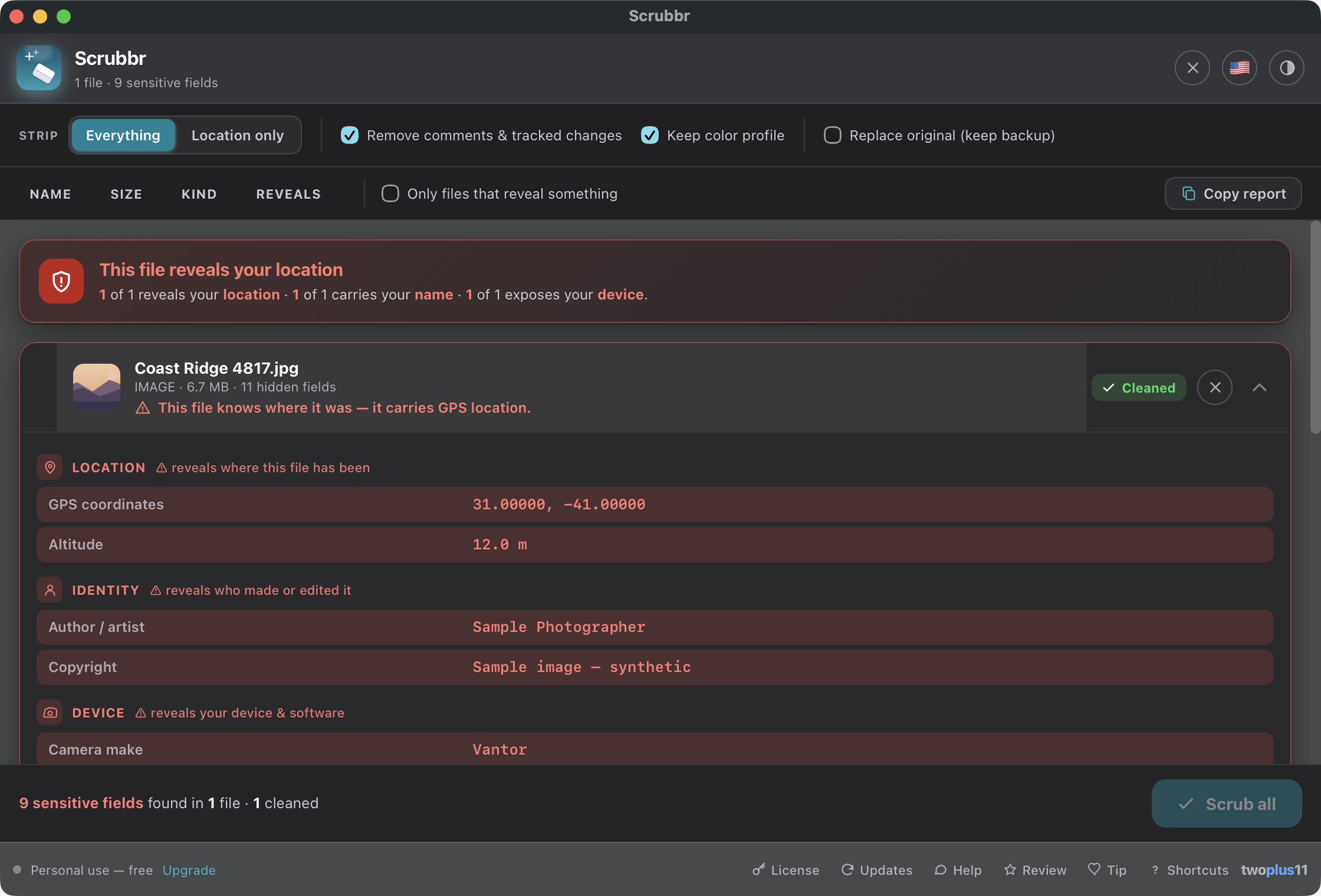Click the Help speech bubble icon

coord(941,869)
